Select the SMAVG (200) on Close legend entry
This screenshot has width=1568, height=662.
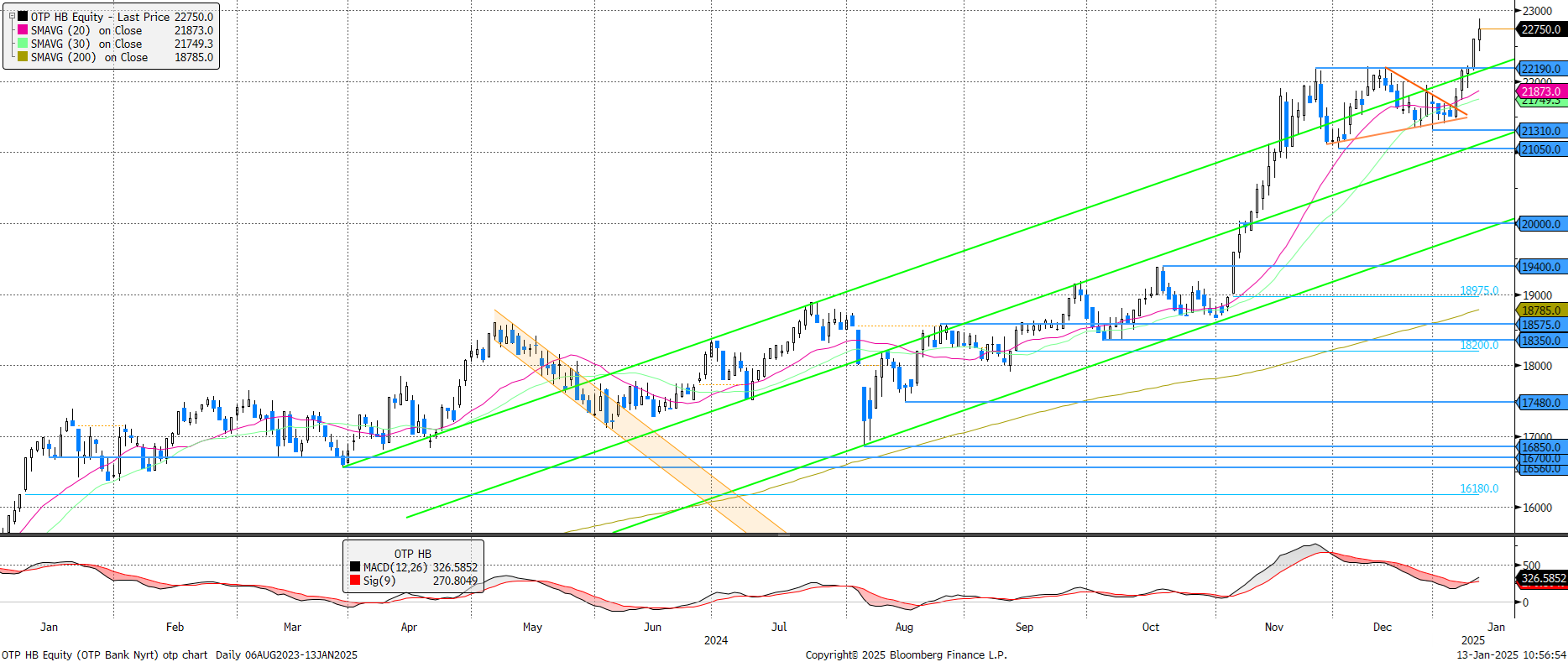tap(89, 57)
